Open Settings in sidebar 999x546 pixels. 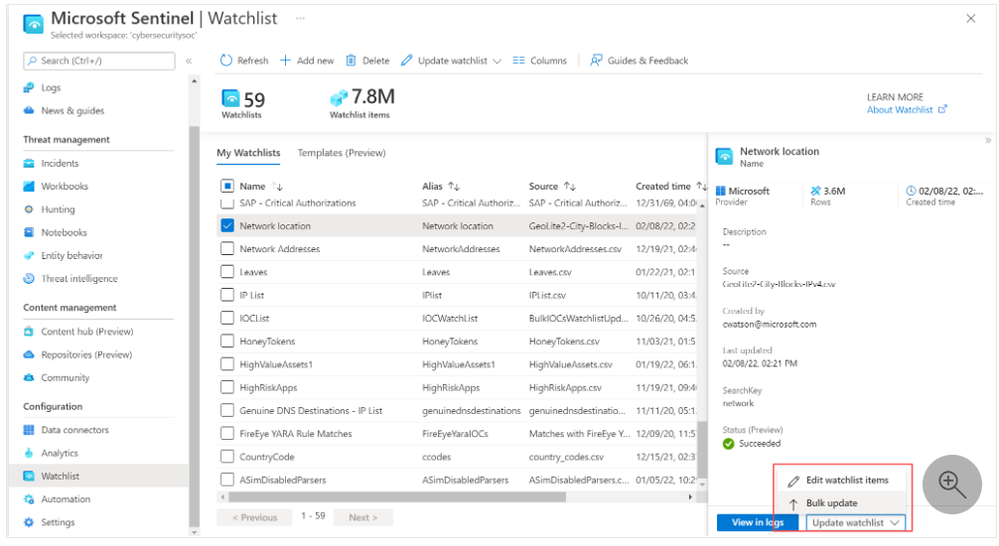(57, 522)
